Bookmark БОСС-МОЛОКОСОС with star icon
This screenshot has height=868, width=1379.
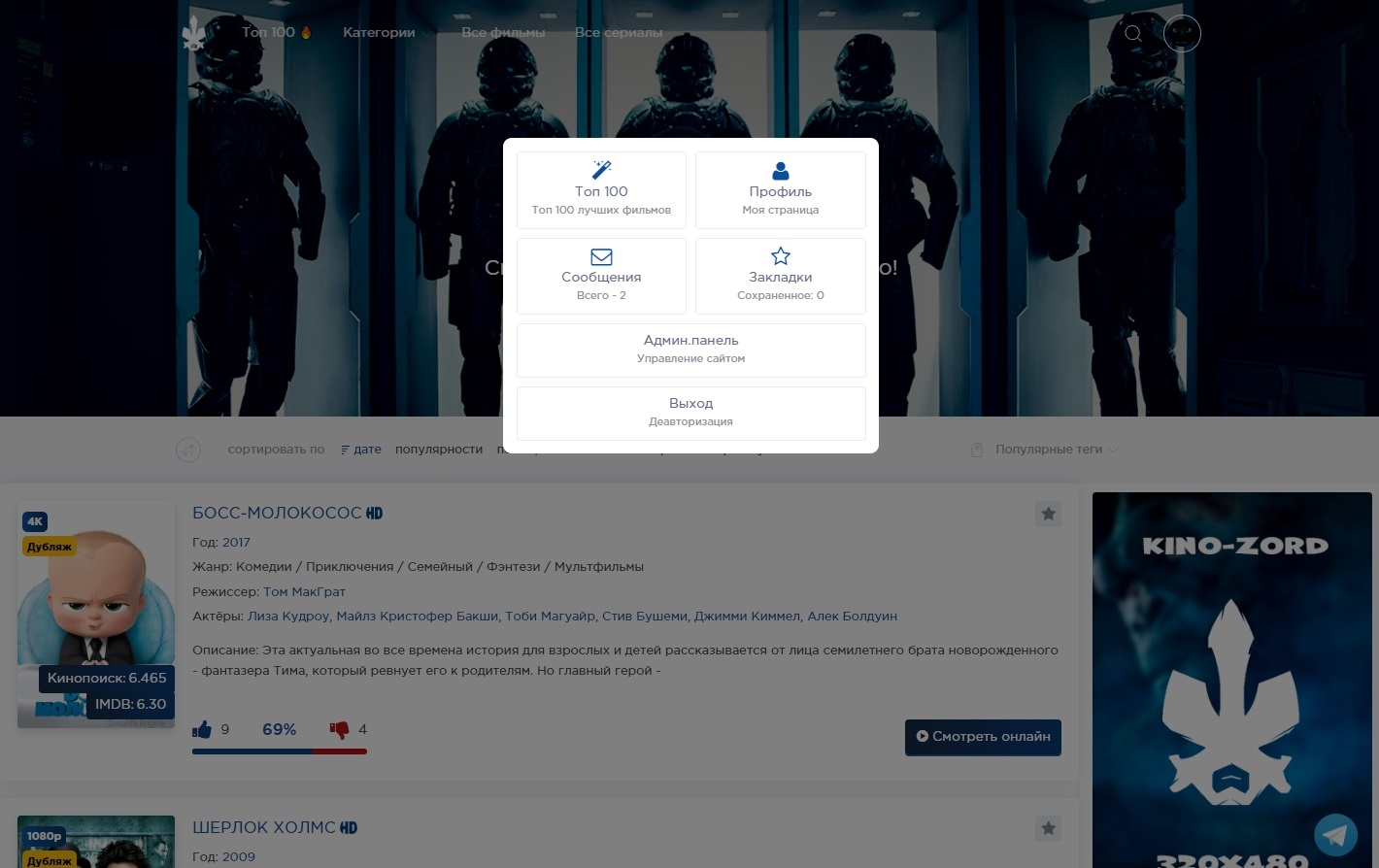[1048, 514]
